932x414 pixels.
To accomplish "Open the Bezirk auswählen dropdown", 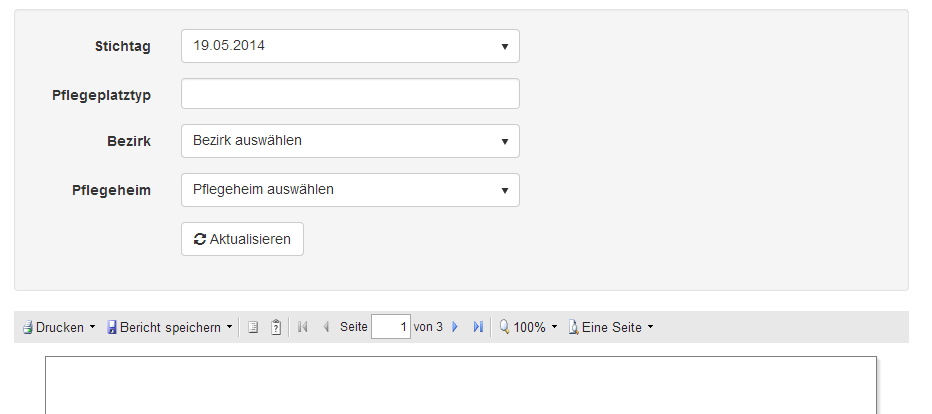I will 350,141.
